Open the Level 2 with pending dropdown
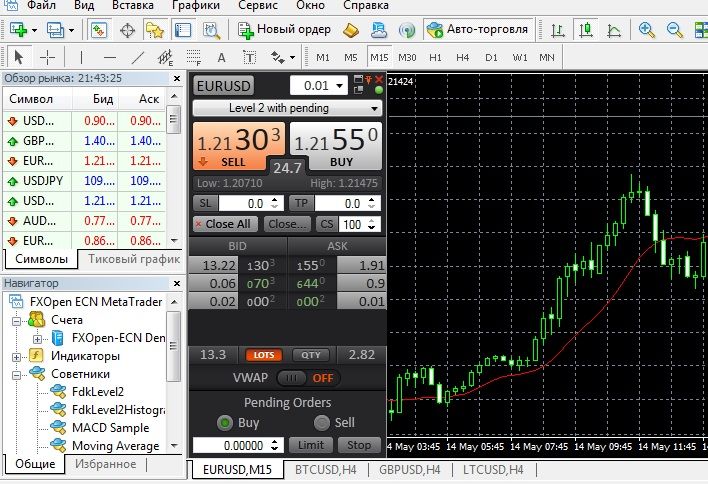The image size is (708, 484). tap(288, 108)
